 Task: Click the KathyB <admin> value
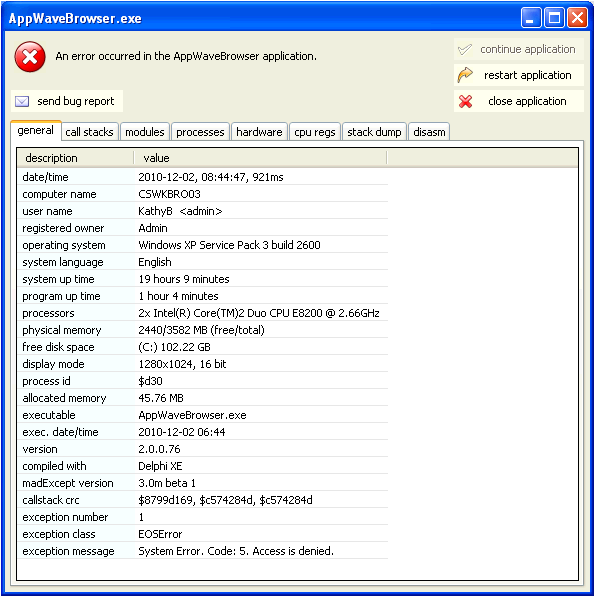(x=180, y=211)
